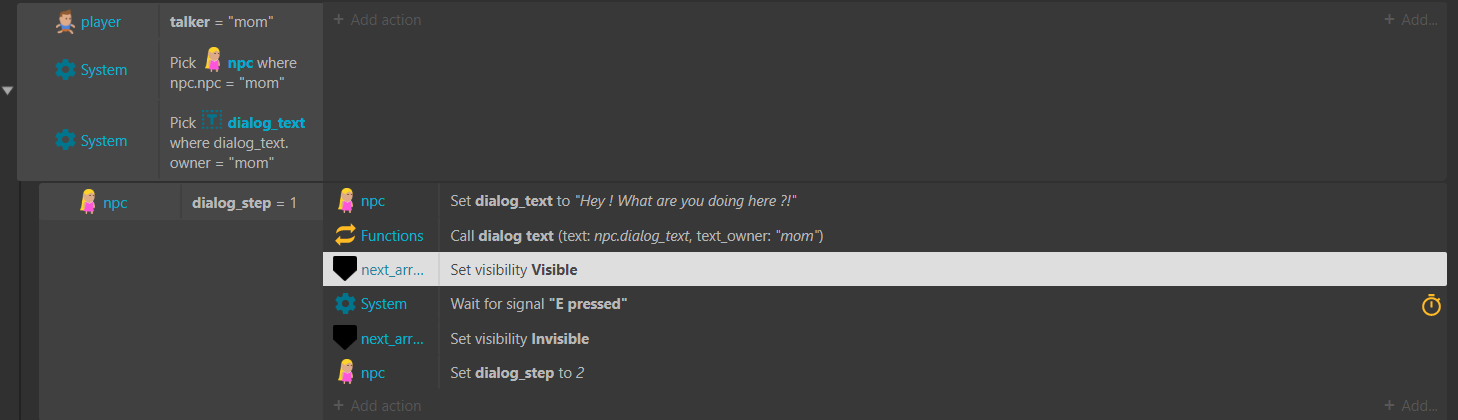1458x420 pixels.
Task: Click the Functions arrows icon
Action: [x=345, y=236]
